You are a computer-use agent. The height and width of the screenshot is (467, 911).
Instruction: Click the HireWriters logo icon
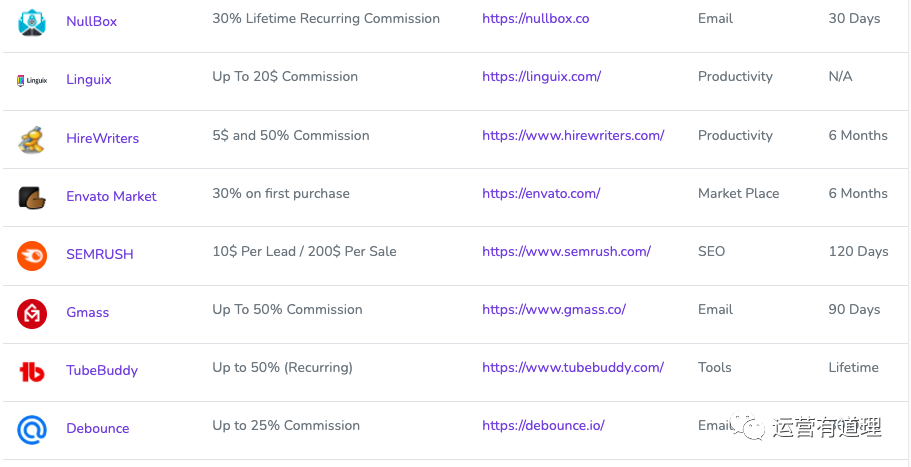click(x=32, y=138)
